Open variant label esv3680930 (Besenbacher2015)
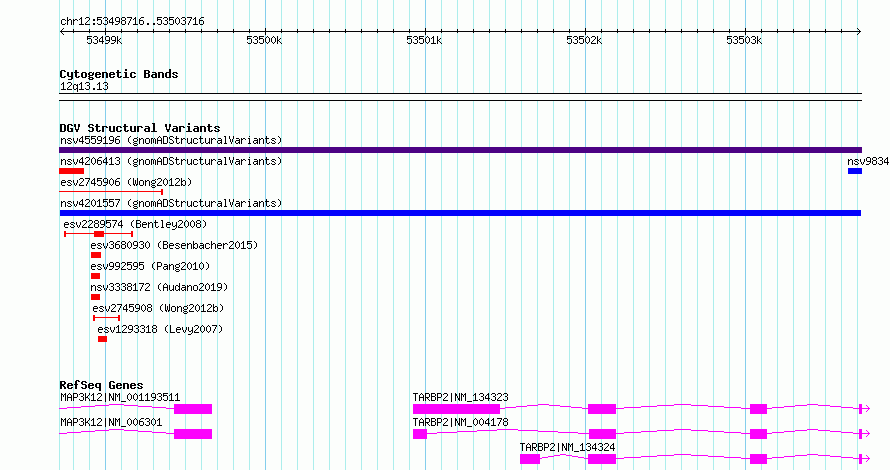The image size is (890, 470). point(174,245)
